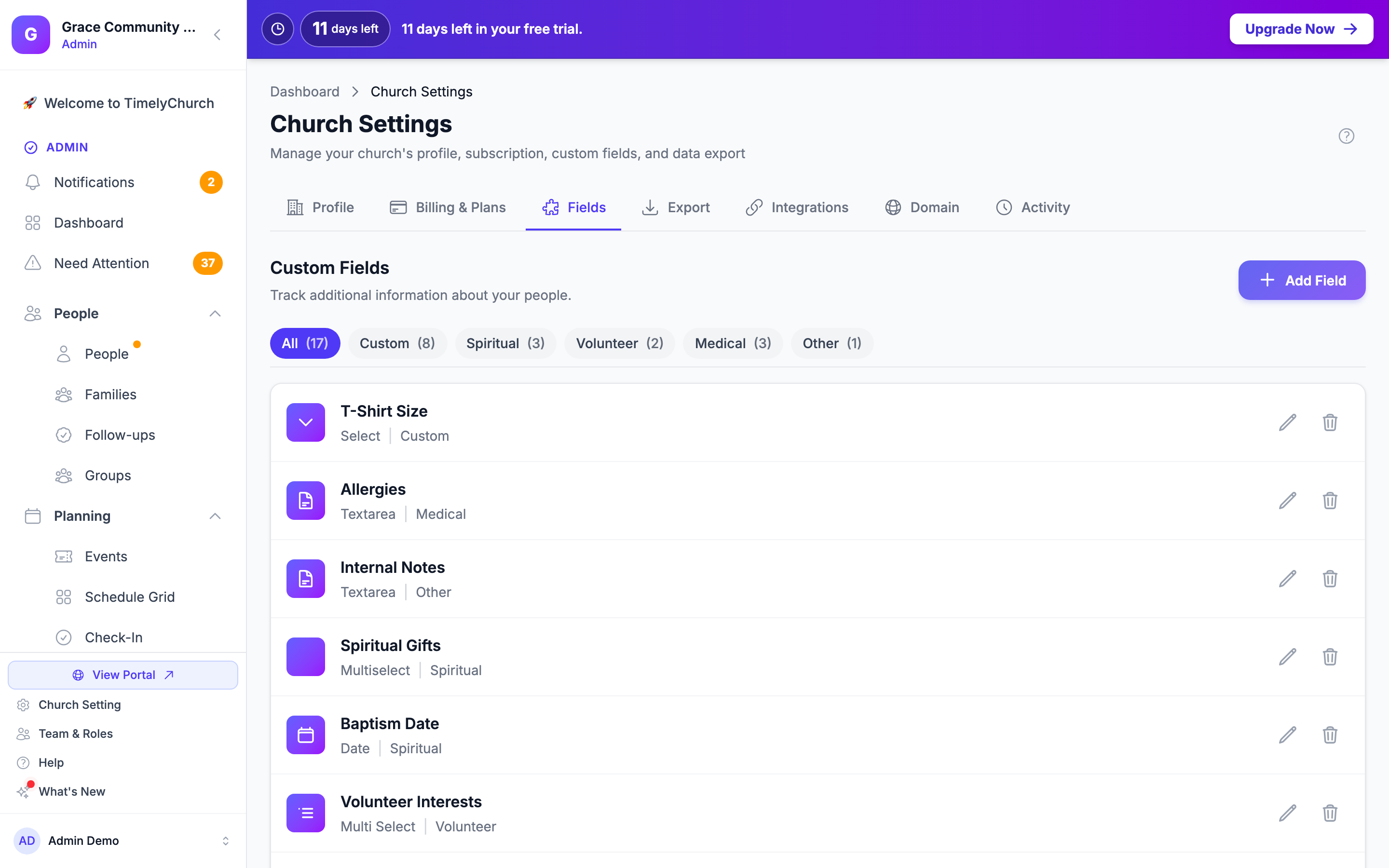Go to the Domain tab

(922, 207)
